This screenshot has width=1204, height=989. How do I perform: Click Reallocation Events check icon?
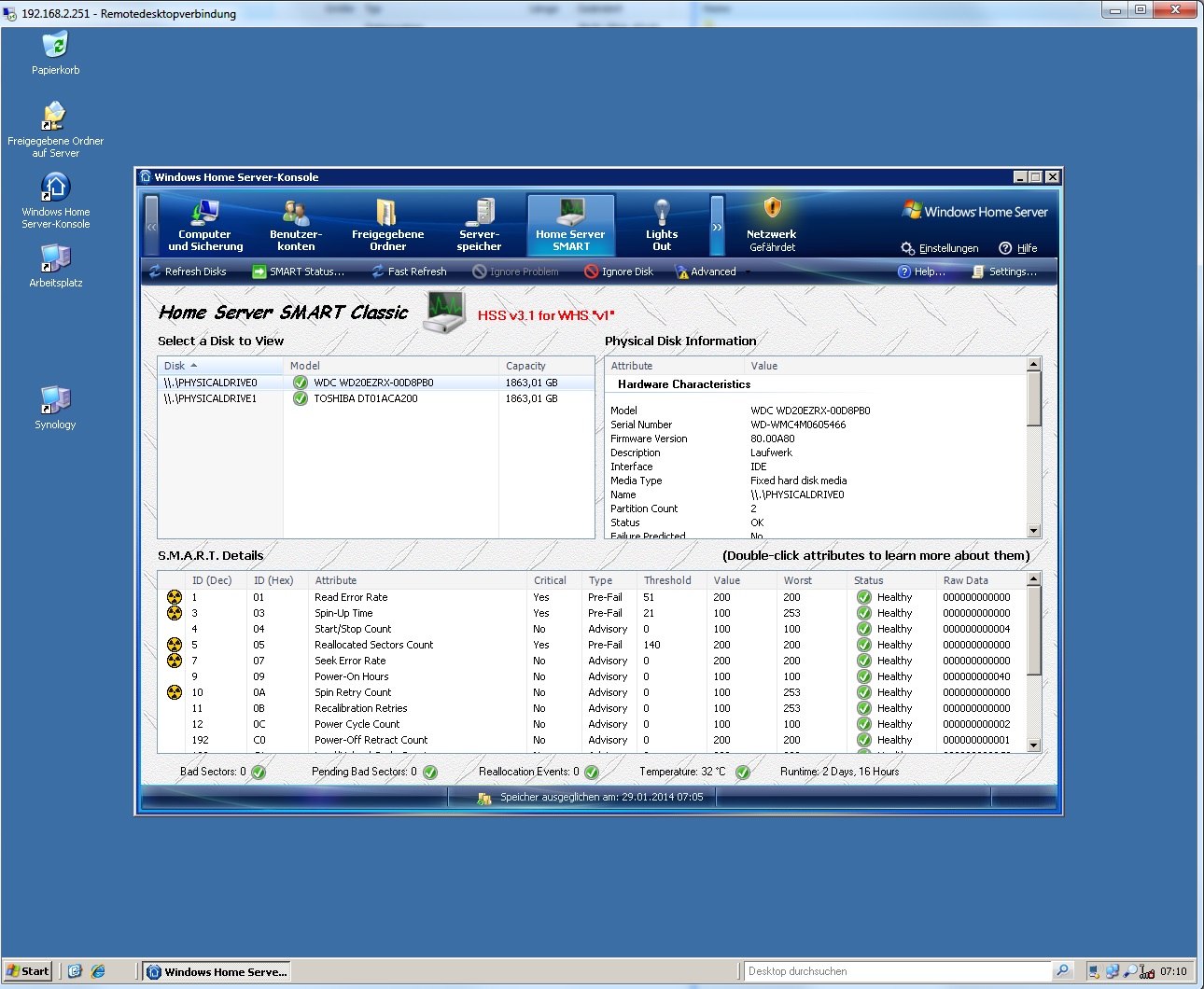pos(592,773)
